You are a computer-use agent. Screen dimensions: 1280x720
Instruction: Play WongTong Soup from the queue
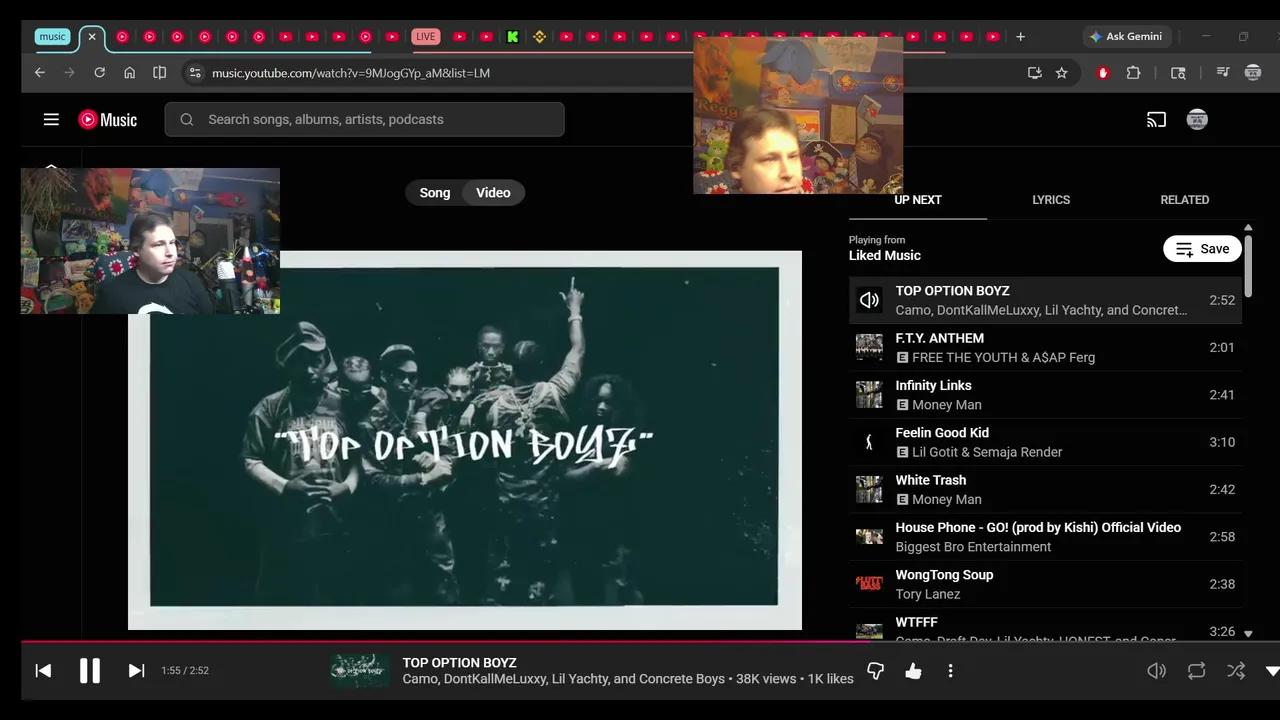(x=1045, y=584)
